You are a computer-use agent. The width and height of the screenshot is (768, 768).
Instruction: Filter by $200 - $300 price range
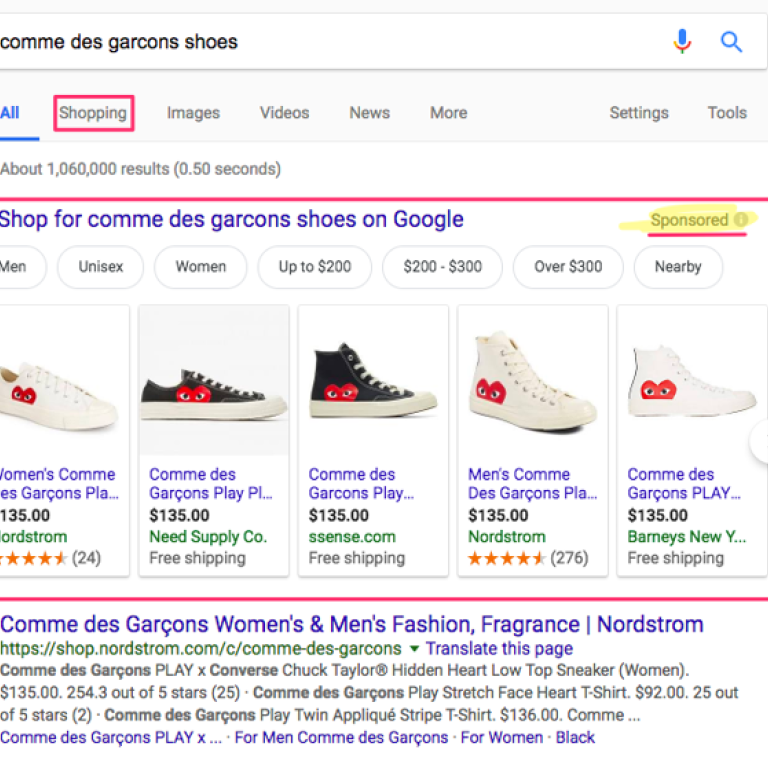(442, 266)
